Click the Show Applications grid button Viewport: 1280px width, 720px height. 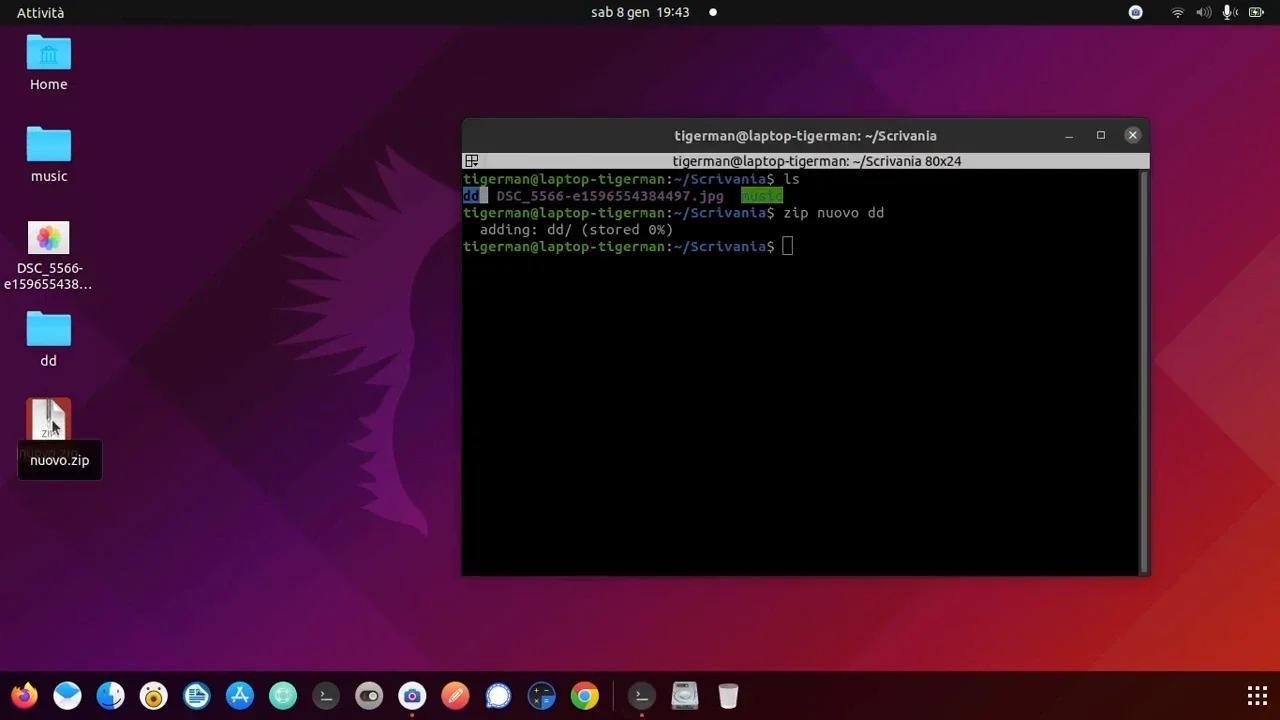[x=1256, y=695]
